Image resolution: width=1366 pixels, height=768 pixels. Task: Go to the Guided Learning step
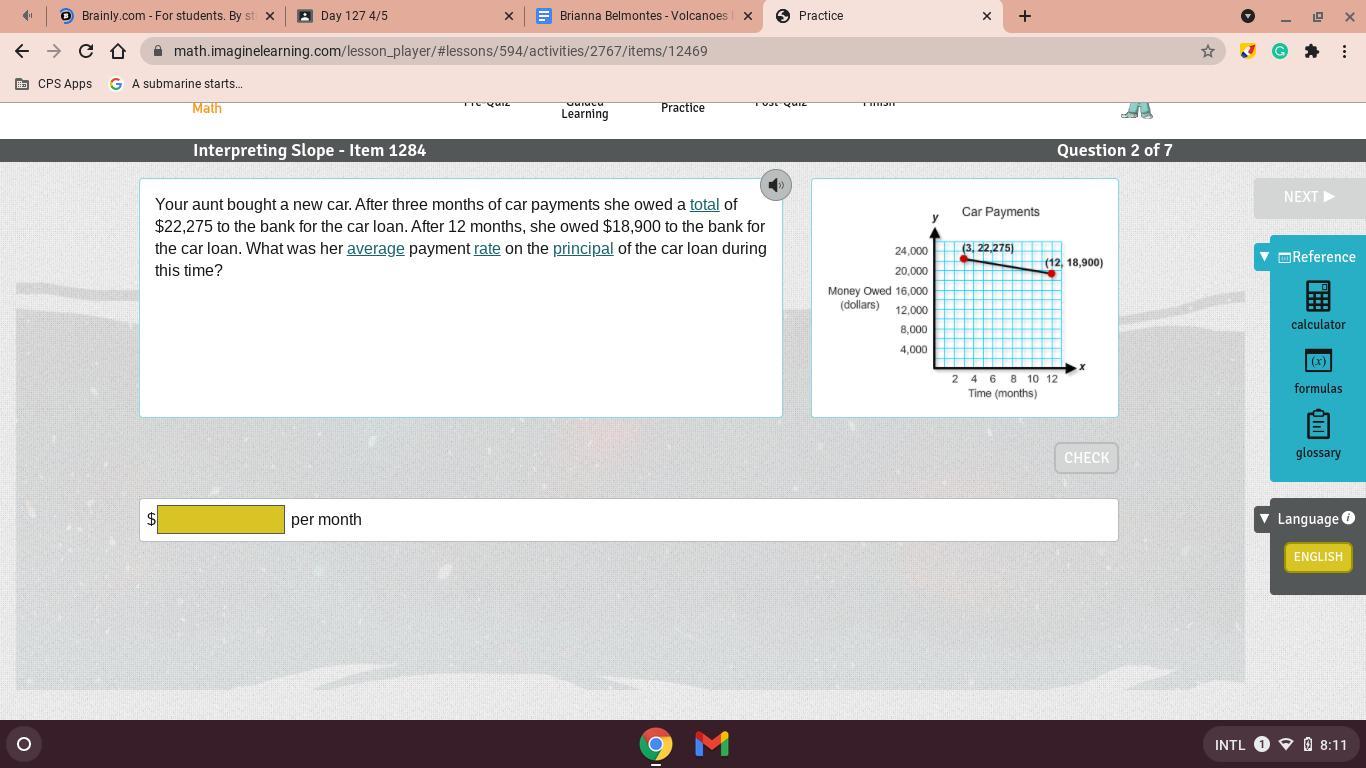[x=585, y=108]
